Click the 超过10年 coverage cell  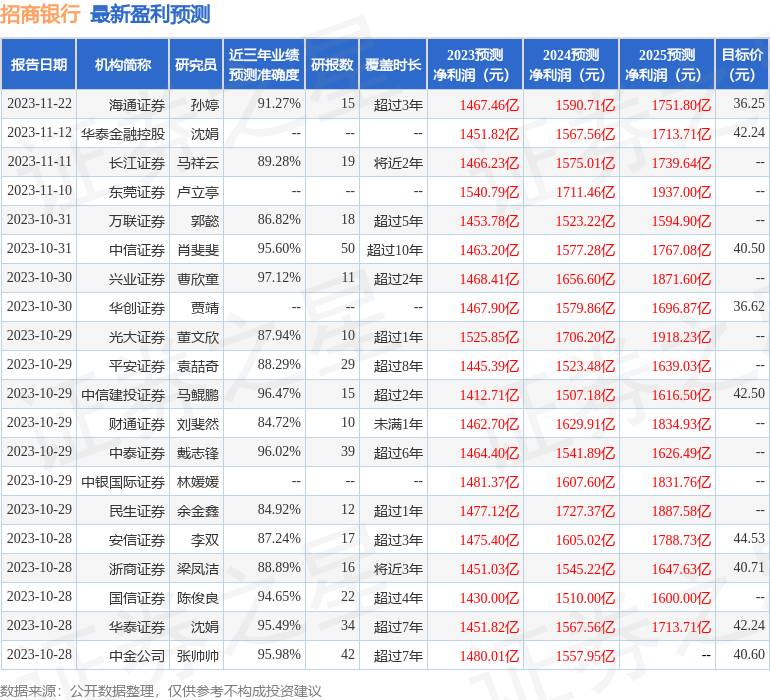[x=395, y=250]
